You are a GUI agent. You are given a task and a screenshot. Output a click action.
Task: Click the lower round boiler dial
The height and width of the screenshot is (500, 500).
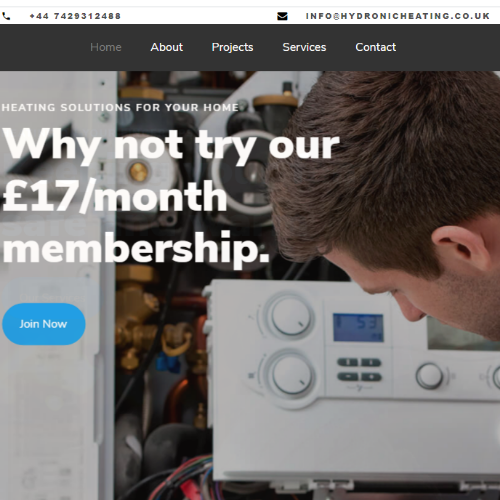(291, 374)
